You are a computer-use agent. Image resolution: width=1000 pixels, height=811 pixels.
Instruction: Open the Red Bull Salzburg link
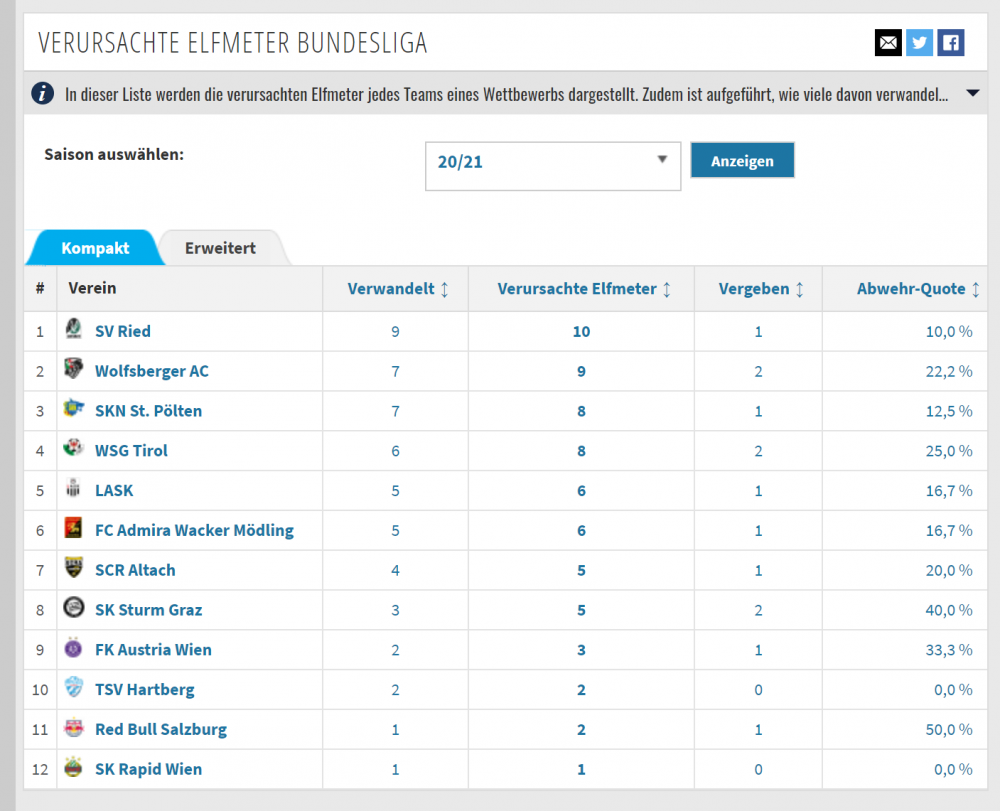[161, 729]
